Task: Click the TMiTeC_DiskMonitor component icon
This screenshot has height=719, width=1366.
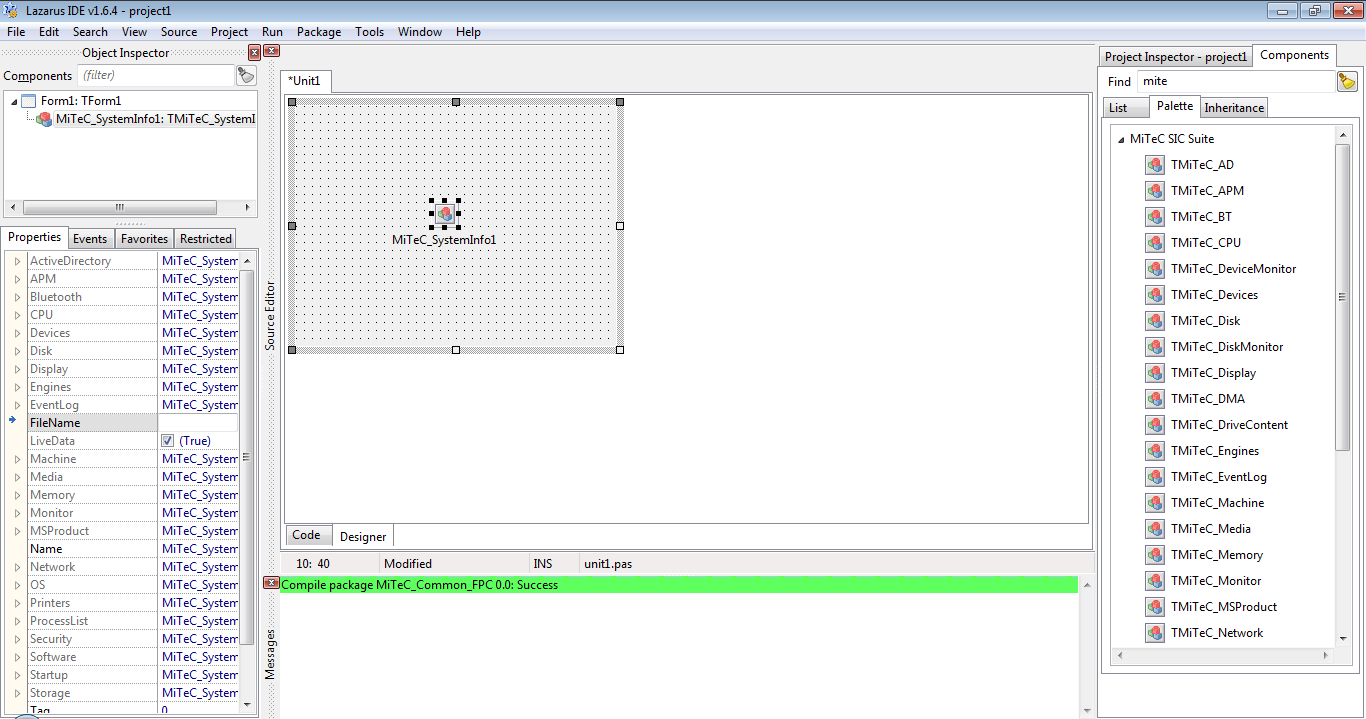Action: point(1156,347)
